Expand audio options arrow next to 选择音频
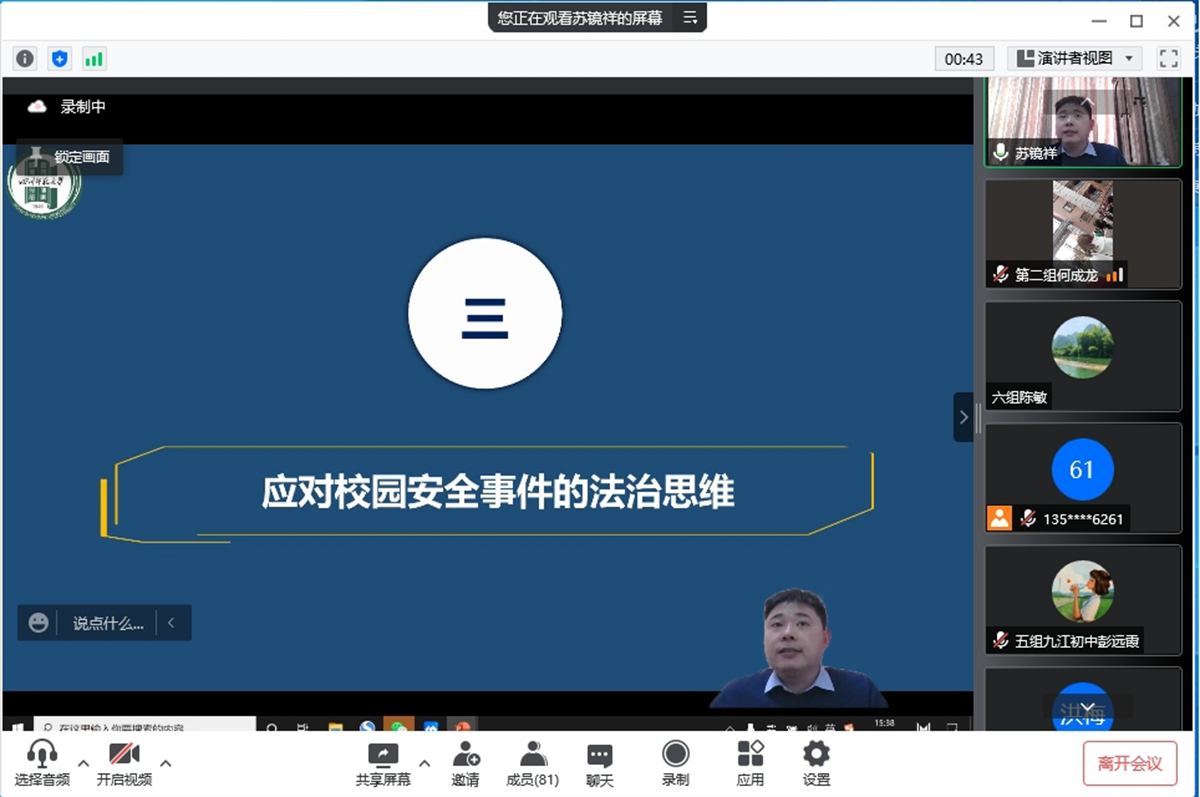The image size is (1200, 797). [84, 763]
